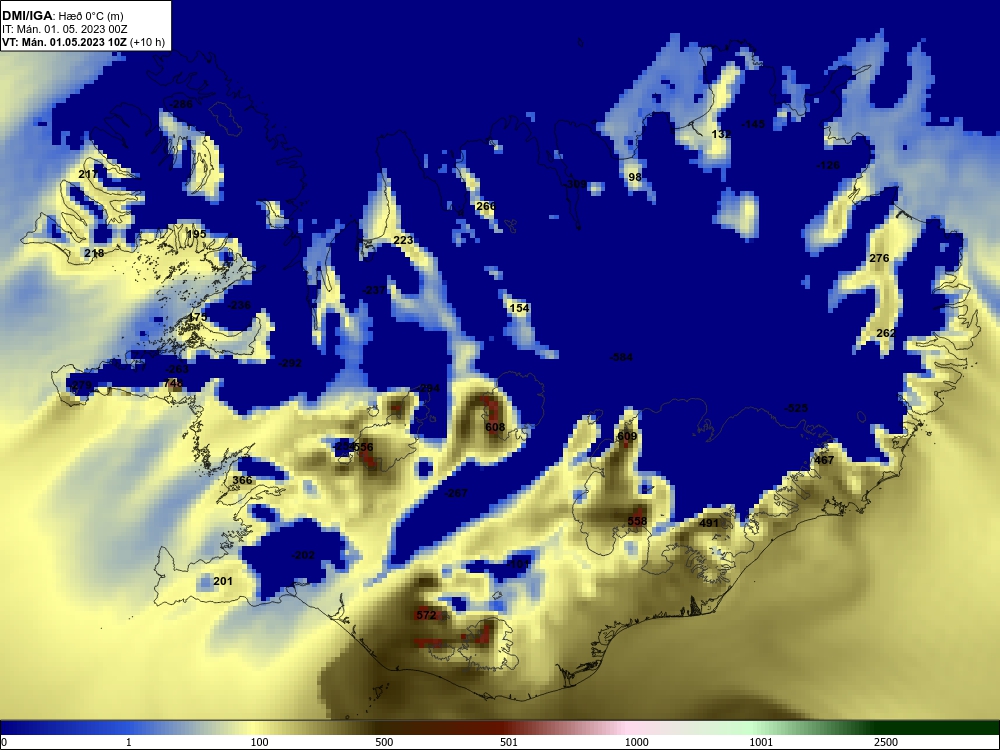Click the map value 556
The width and height of the screenshot is (1000, 750).
[363, 447]
